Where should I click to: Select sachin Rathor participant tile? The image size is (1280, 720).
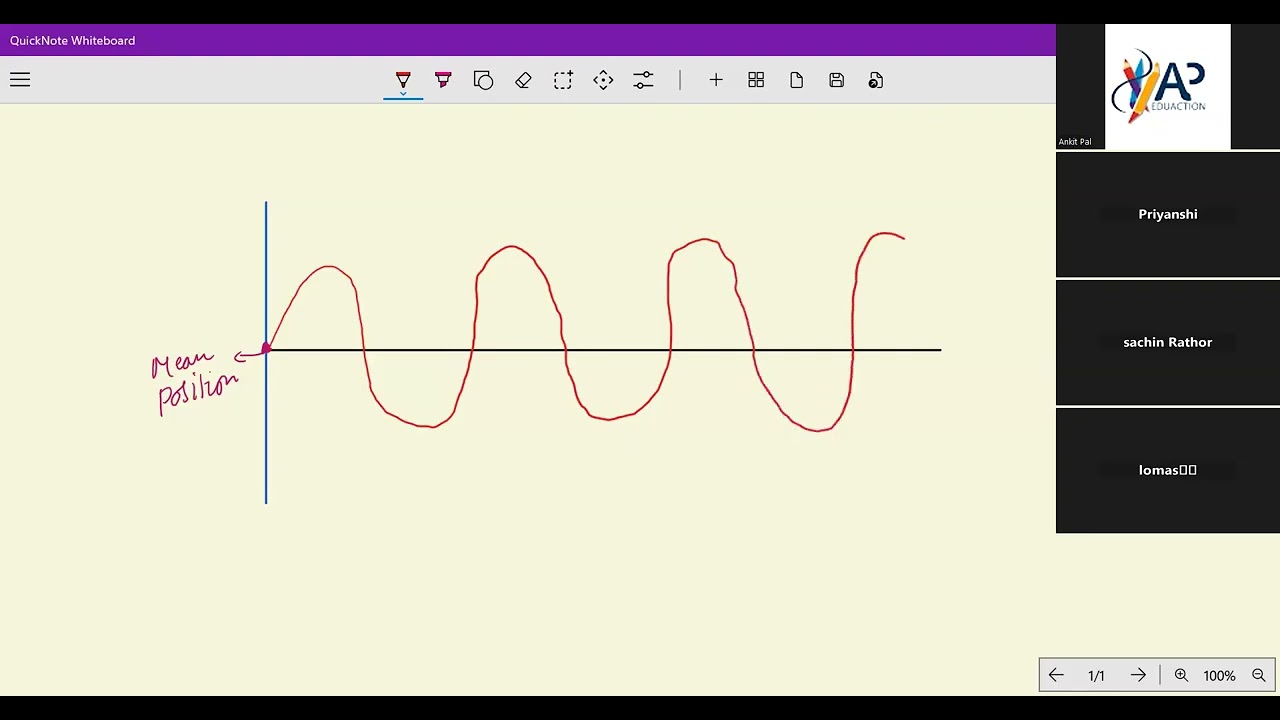point(1168,342)
